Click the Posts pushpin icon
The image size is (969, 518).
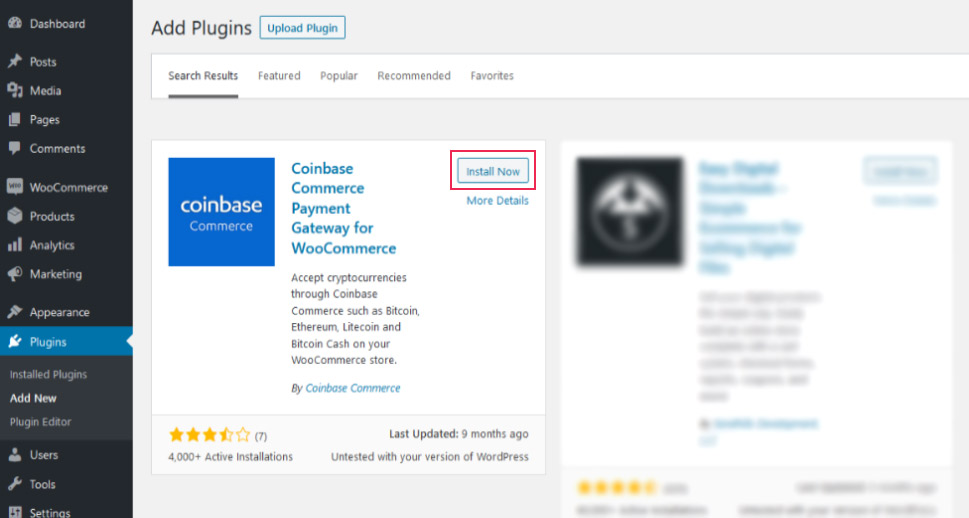(15, 61)
